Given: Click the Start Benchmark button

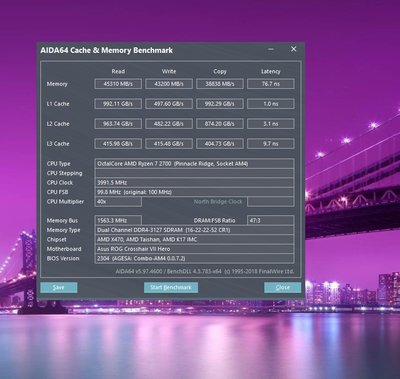Looking at the screenshot, I should tap(171, 287).
